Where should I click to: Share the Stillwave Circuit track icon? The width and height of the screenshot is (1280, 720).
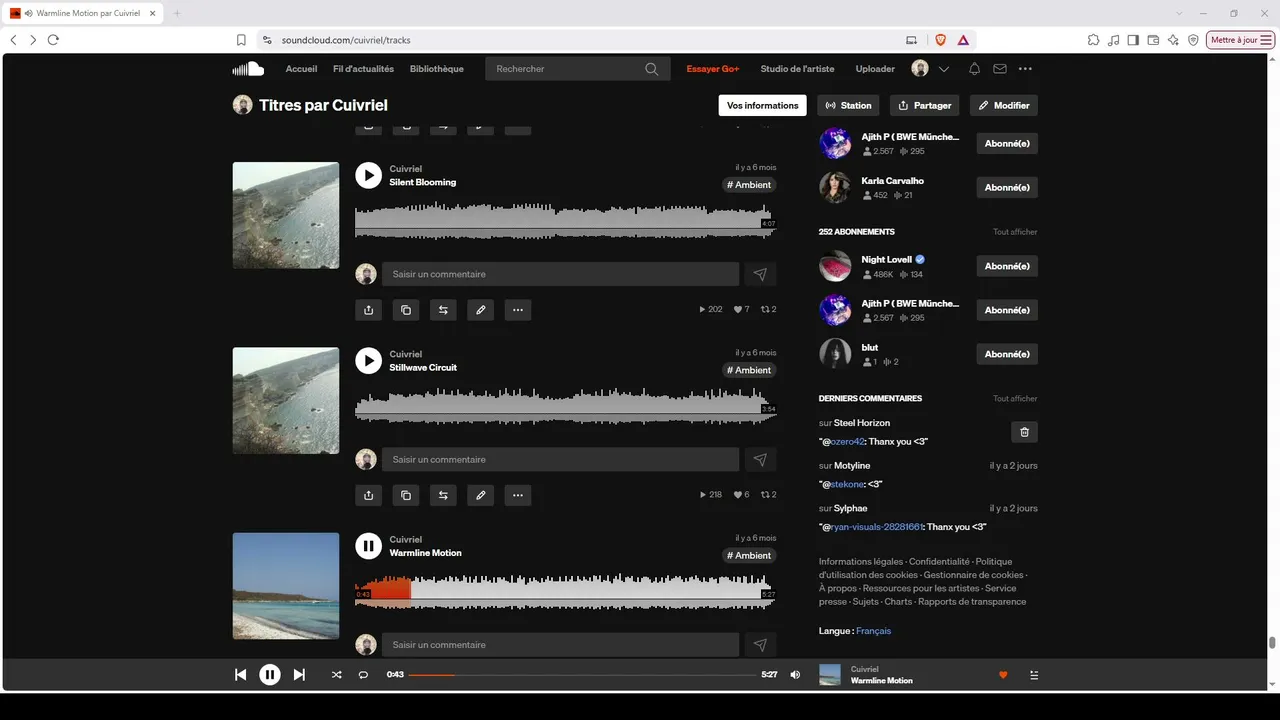pyautogui.click(x=368, y=495)
